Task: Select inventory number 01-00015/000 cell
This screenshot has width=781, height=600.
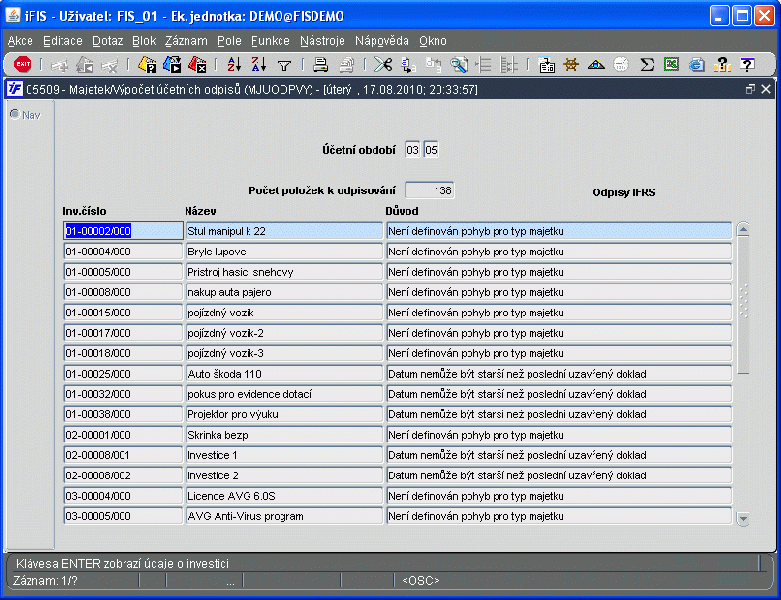Action: 124,313
